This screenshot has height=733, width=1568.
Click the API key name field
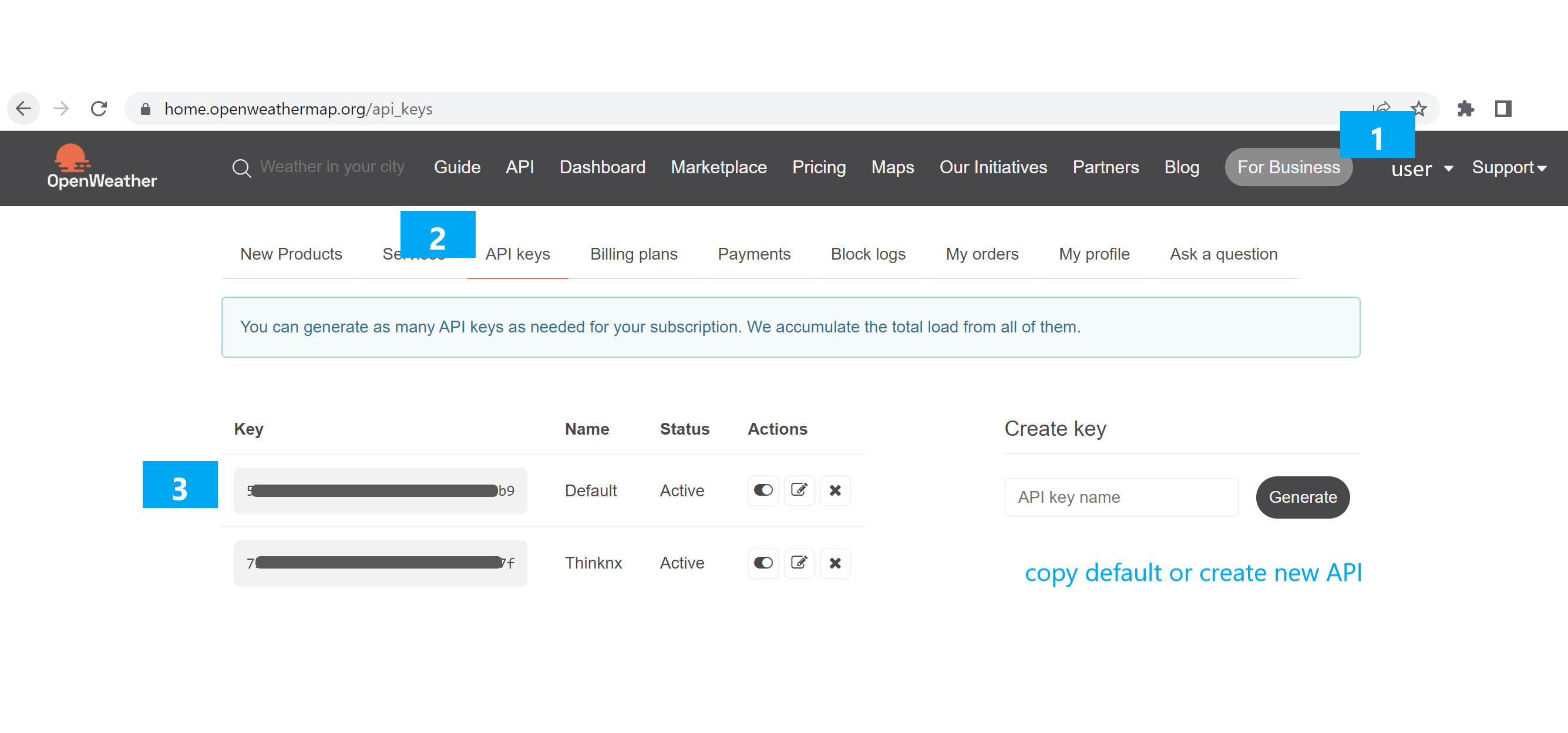(x=1121, y=497)
